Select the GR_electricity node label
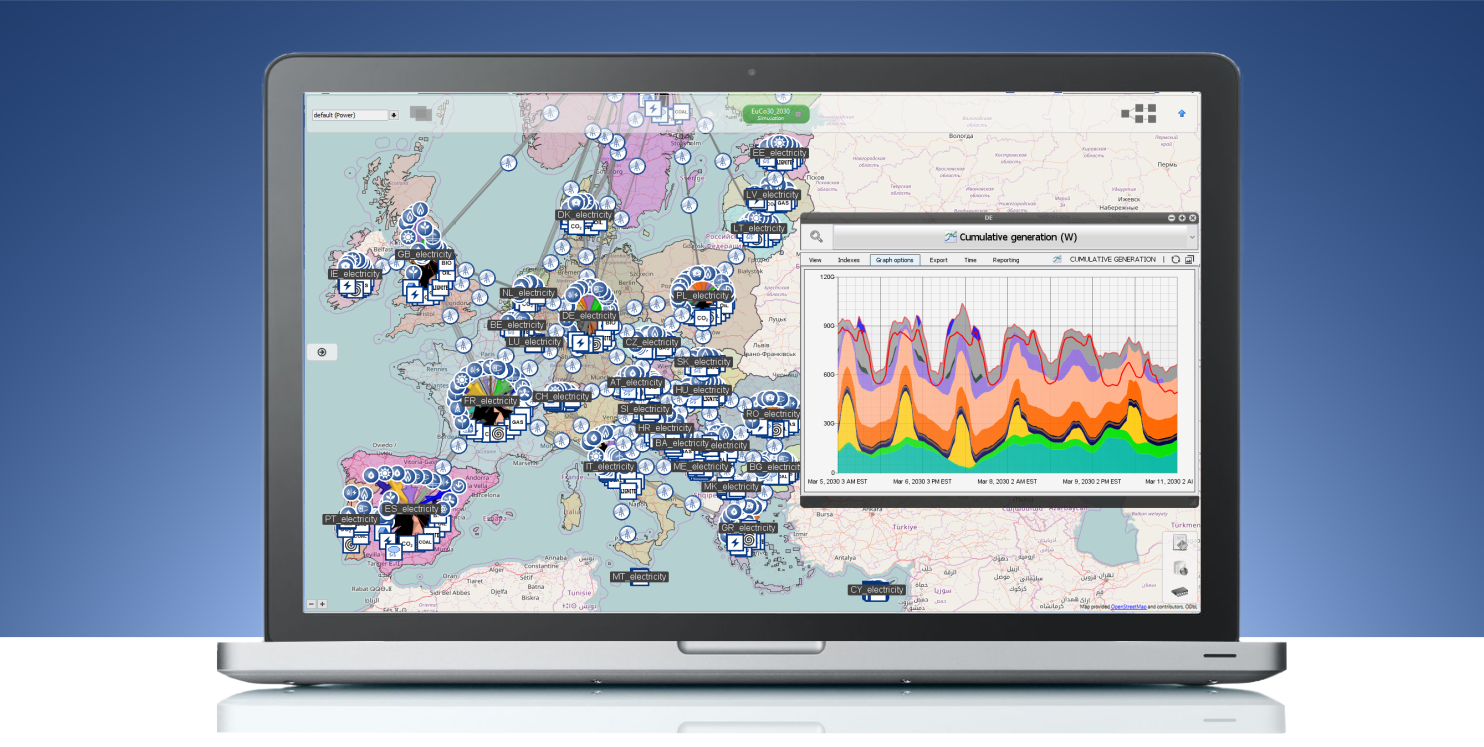 point(749,528)
